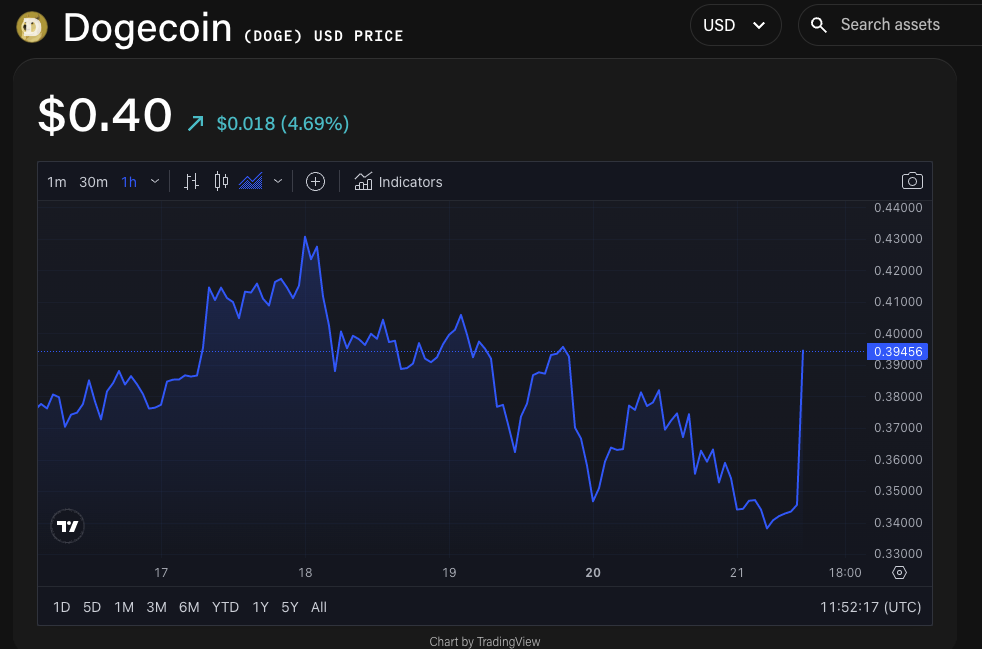The width and height of the screenshot is (982, 649).
Task: Click the 11:52:17 (UTC) timezone button
Action: coord(870,607)
